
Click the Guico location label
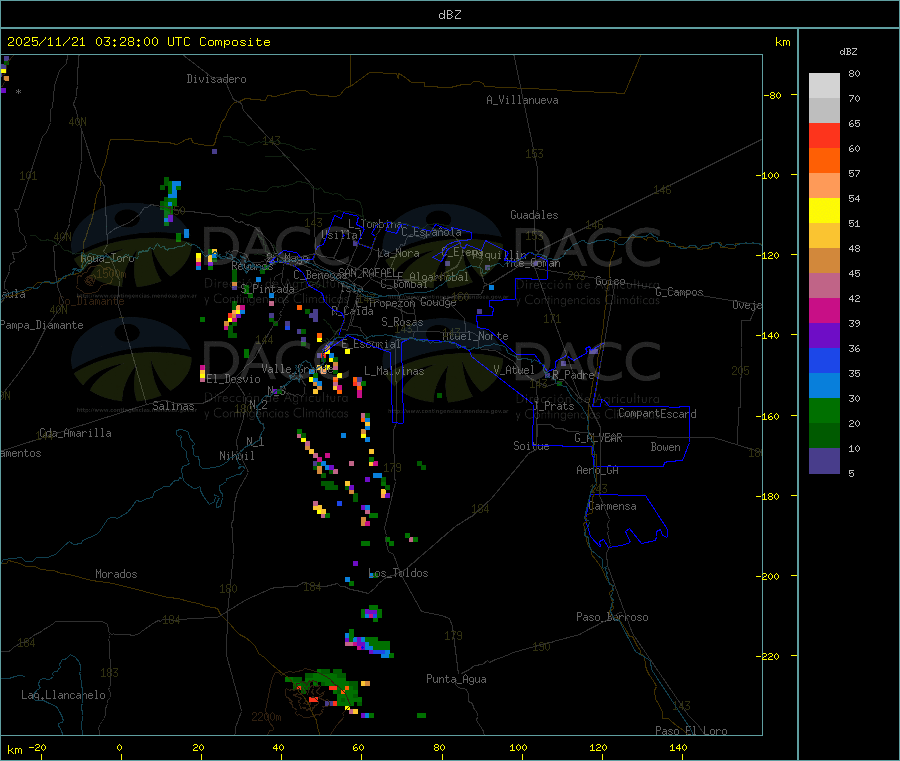click(x=610, y=281)
